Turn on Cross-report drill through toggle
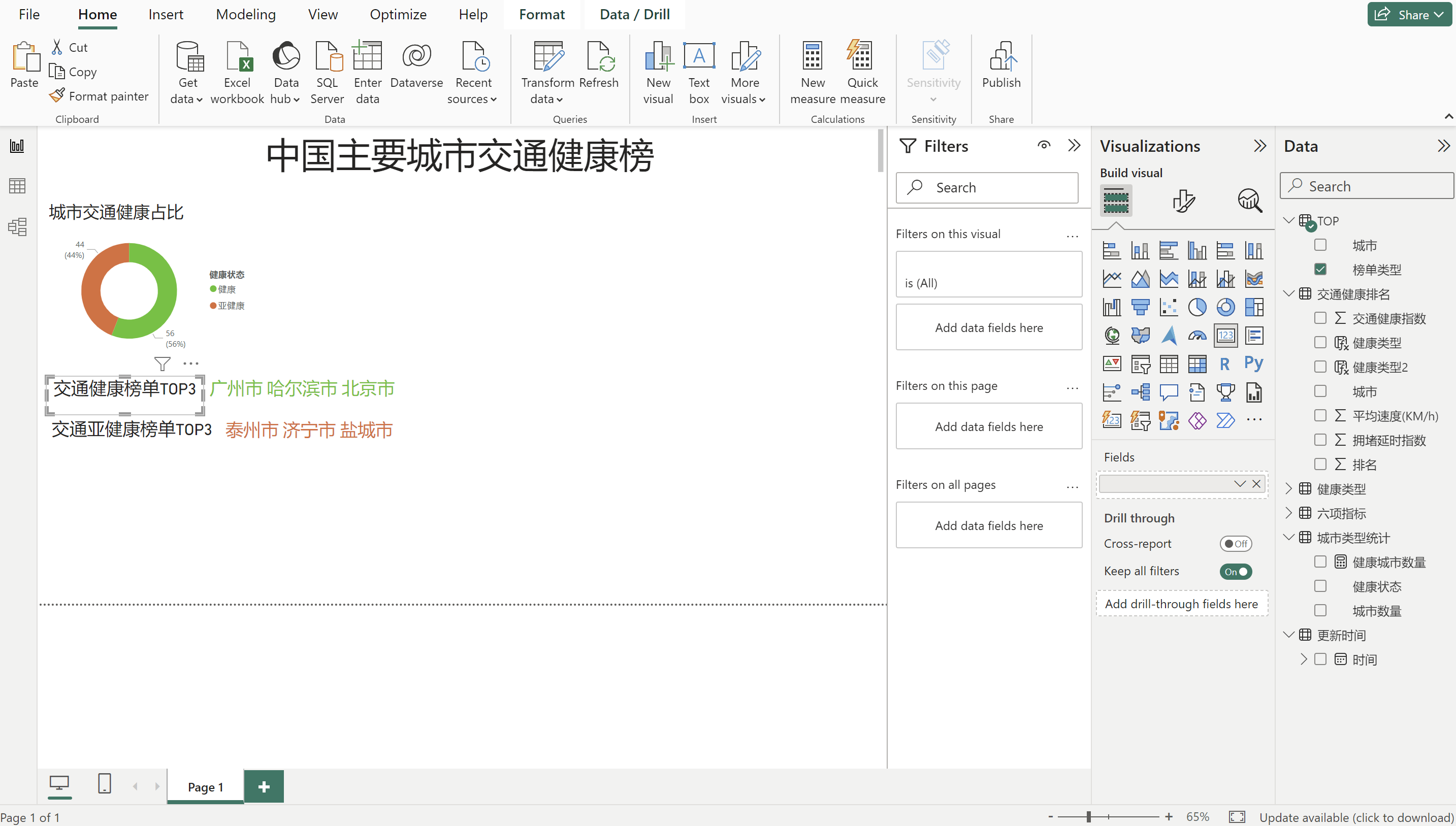Image resolution: width=1456 pixels, height=826 pixels. pyautogui.click(x=1235, y=544)
